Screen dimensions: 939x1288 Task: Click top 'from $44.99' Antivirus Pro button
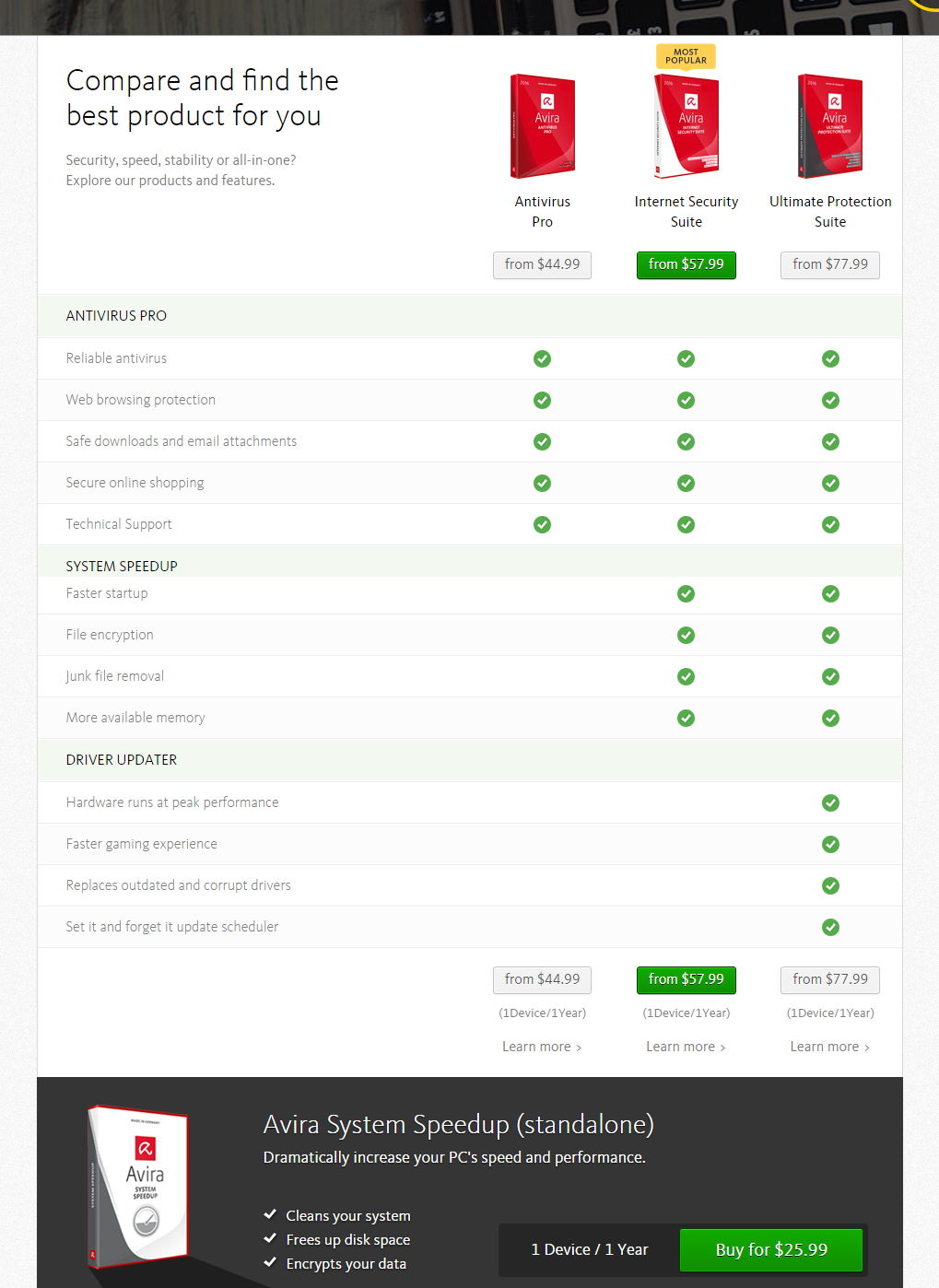[x=542, y=264]
